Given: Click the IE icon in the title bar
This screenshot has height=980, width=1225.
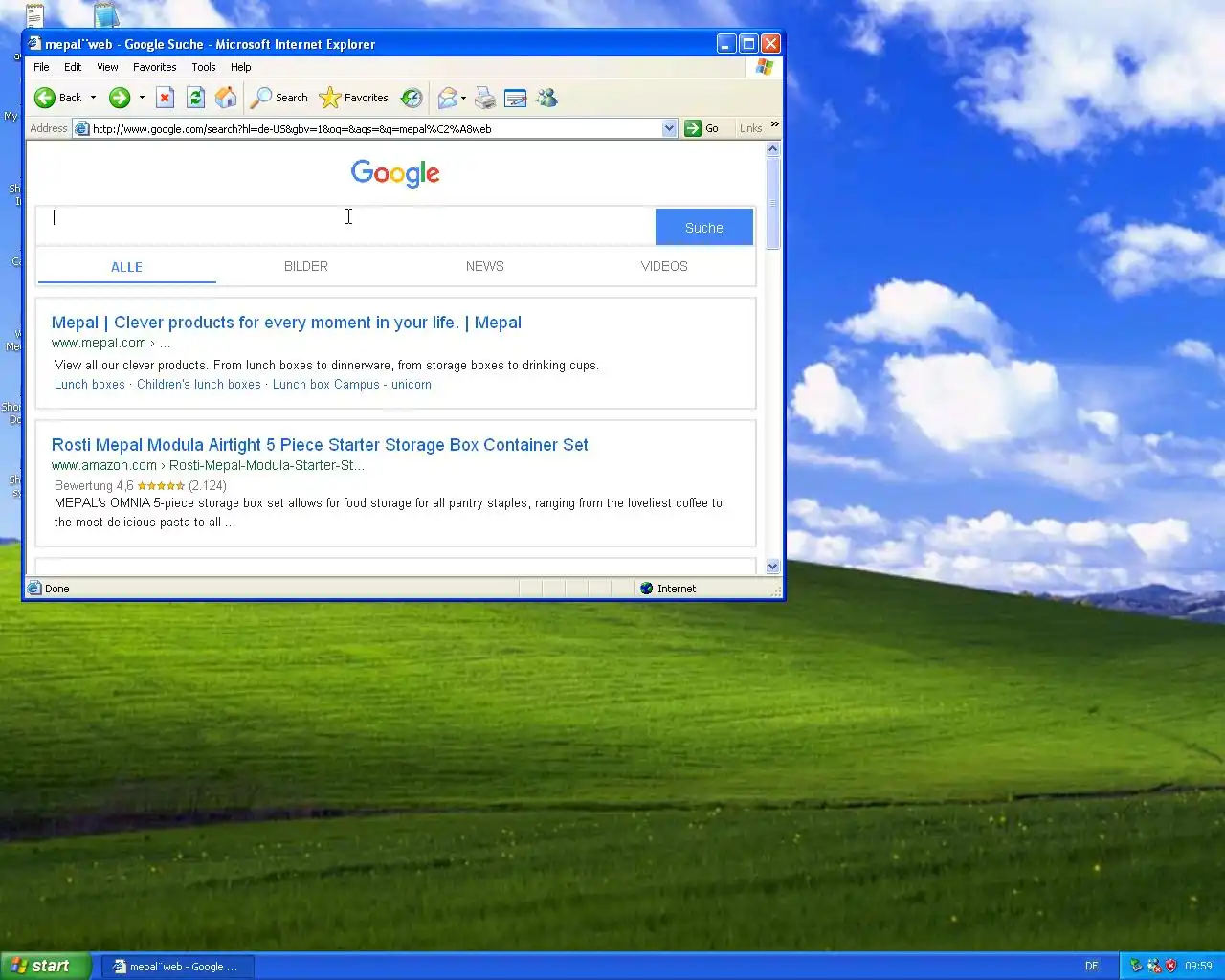Looking at the screenshot, I should (34, 43).
